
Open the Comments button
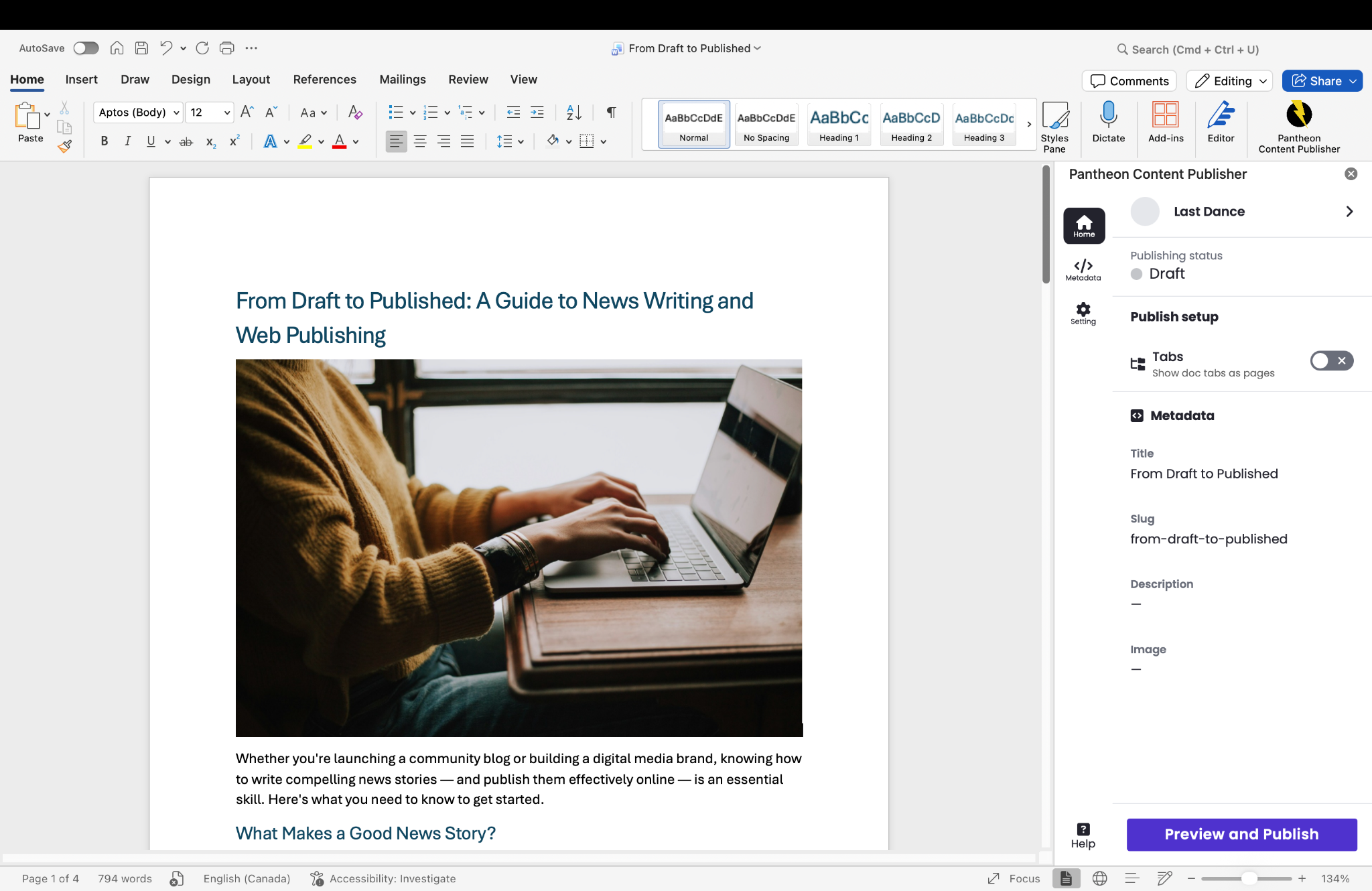[1129, 81]
